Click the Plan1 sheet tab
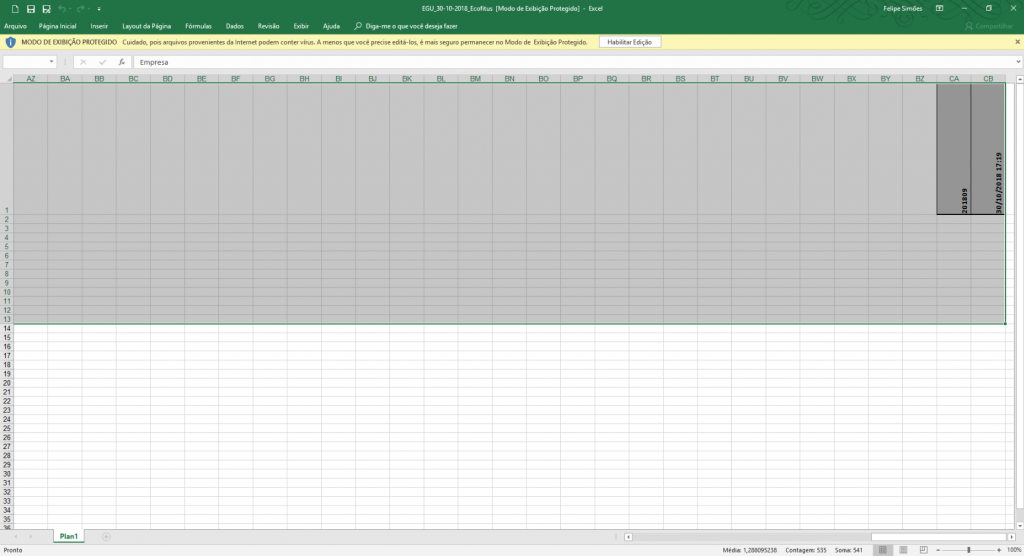 (69, 536)
